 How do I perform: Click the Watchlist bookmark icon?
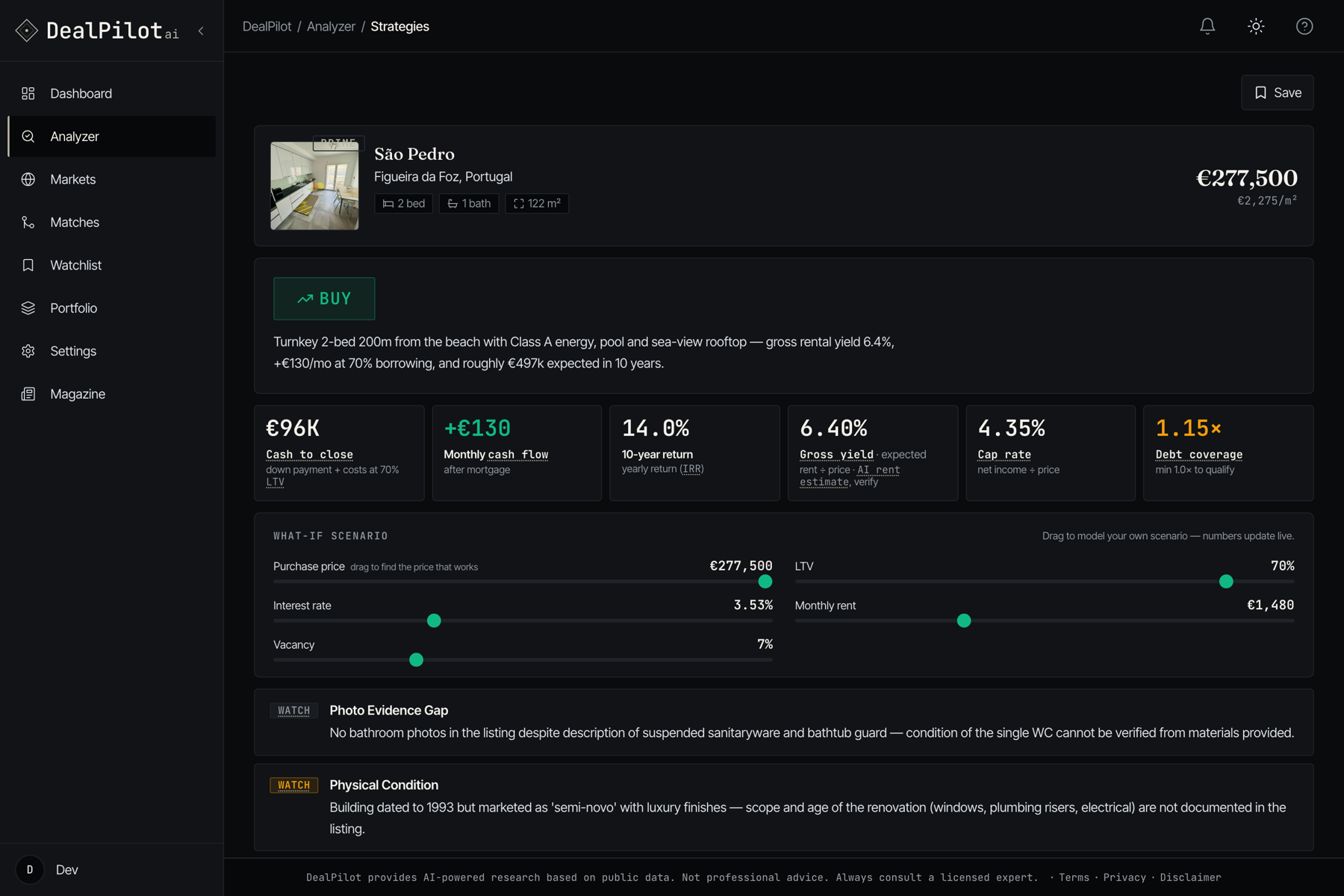(28, 265)
